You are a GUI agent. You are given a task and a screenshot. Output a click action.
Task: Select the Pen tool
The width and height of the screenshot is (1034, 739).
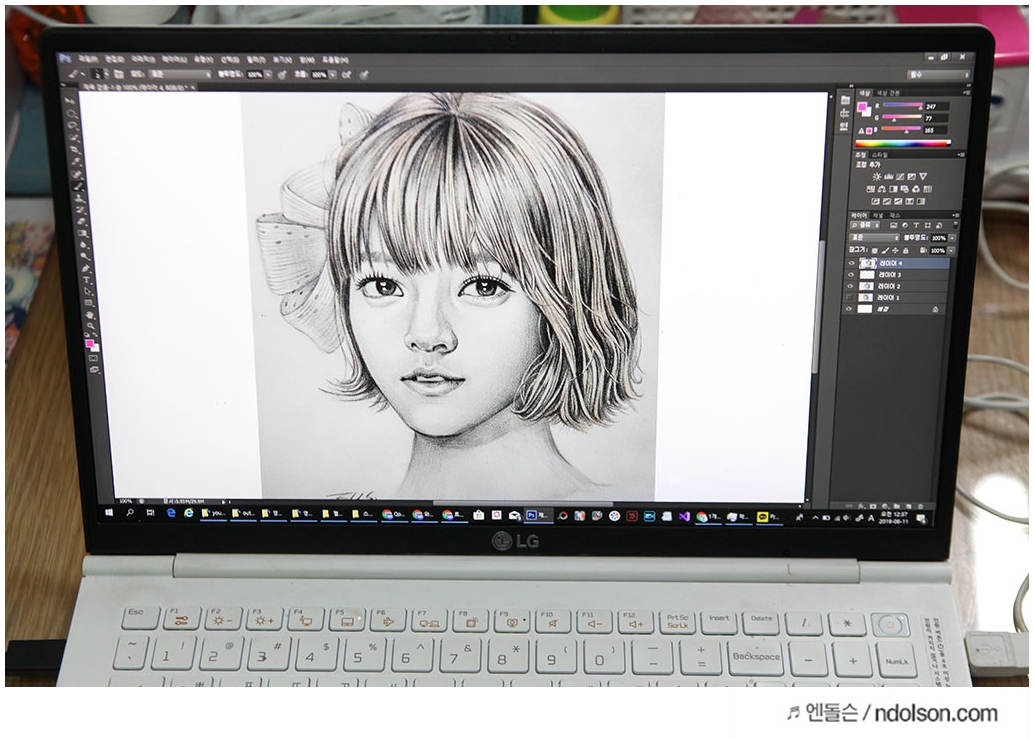86,268
